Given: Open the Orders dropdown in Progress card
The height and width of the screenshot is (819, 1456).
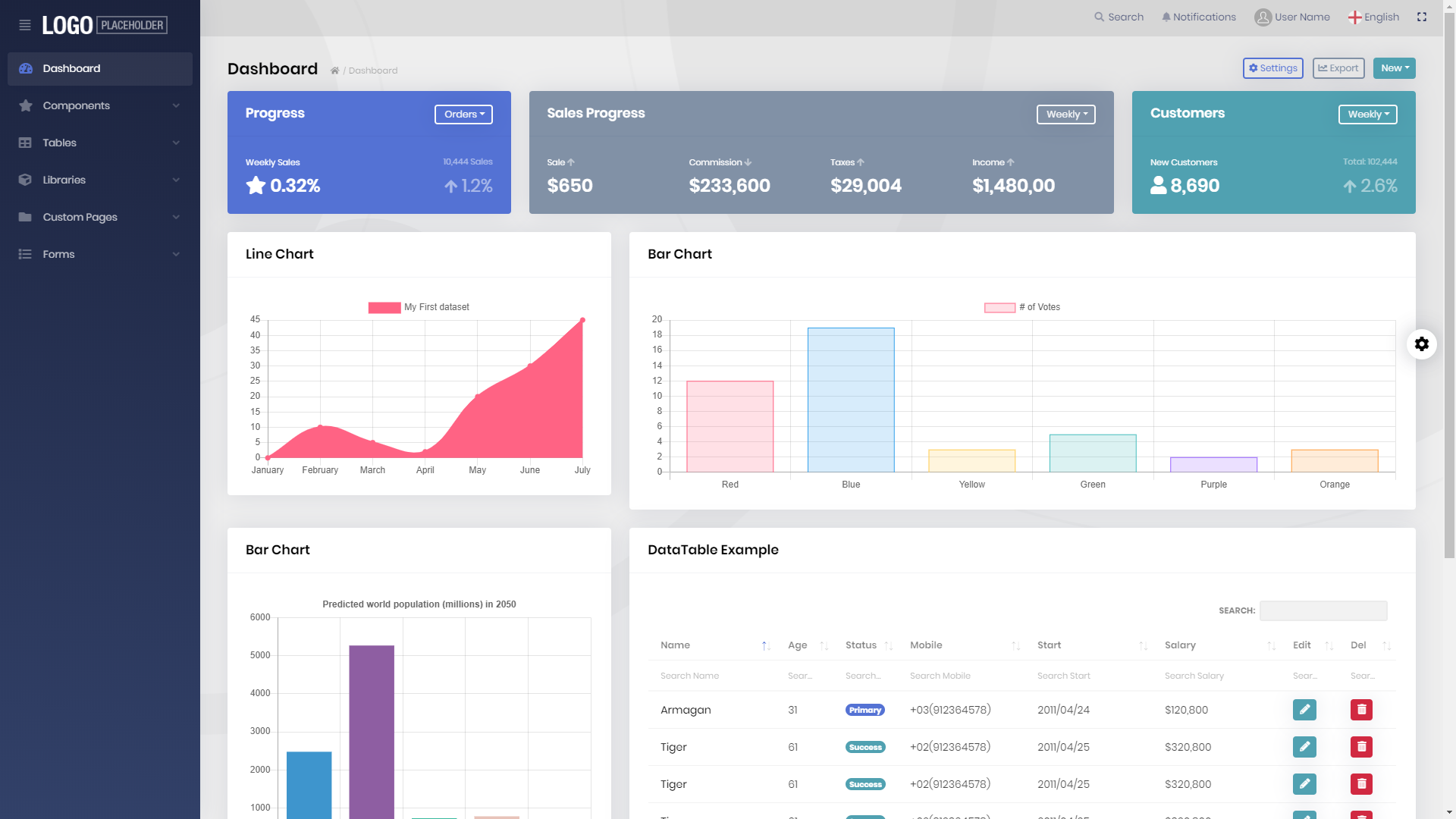Looking at the screenshot, I should coord(463,115).
